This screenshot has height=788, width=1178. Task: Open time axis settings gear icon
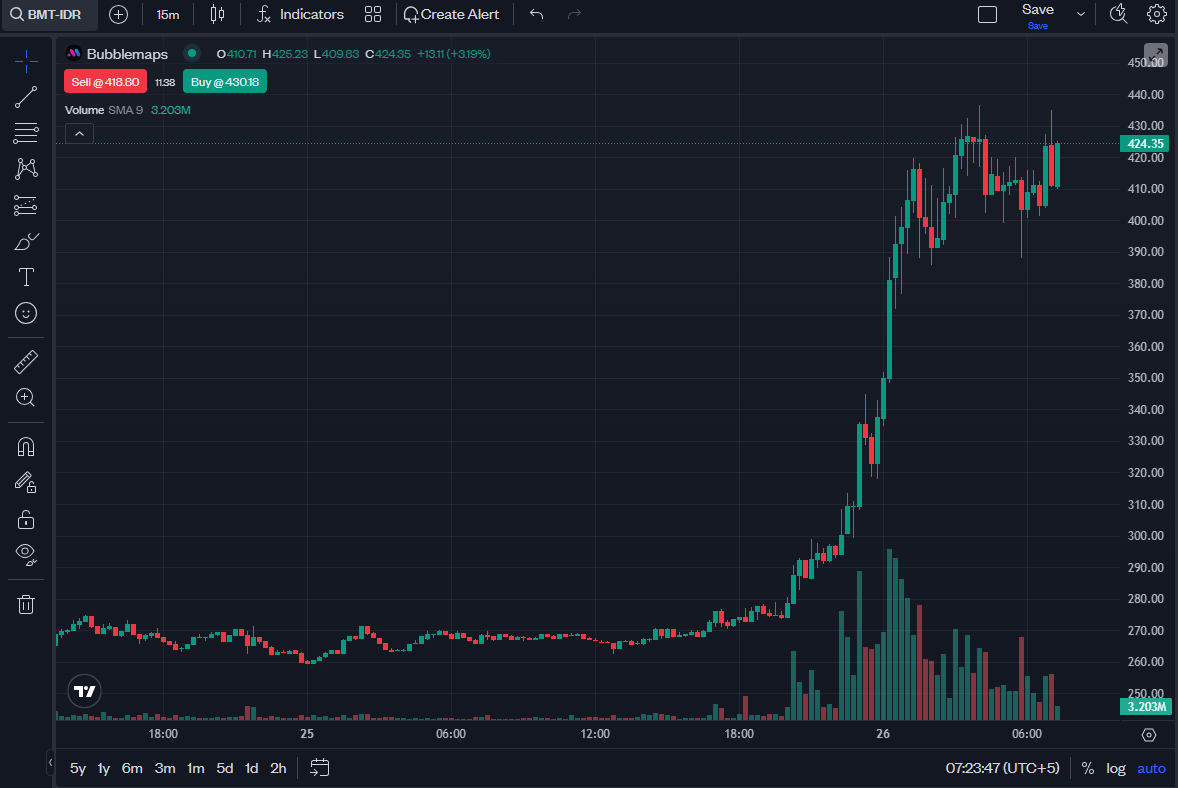pos(1149,735)
